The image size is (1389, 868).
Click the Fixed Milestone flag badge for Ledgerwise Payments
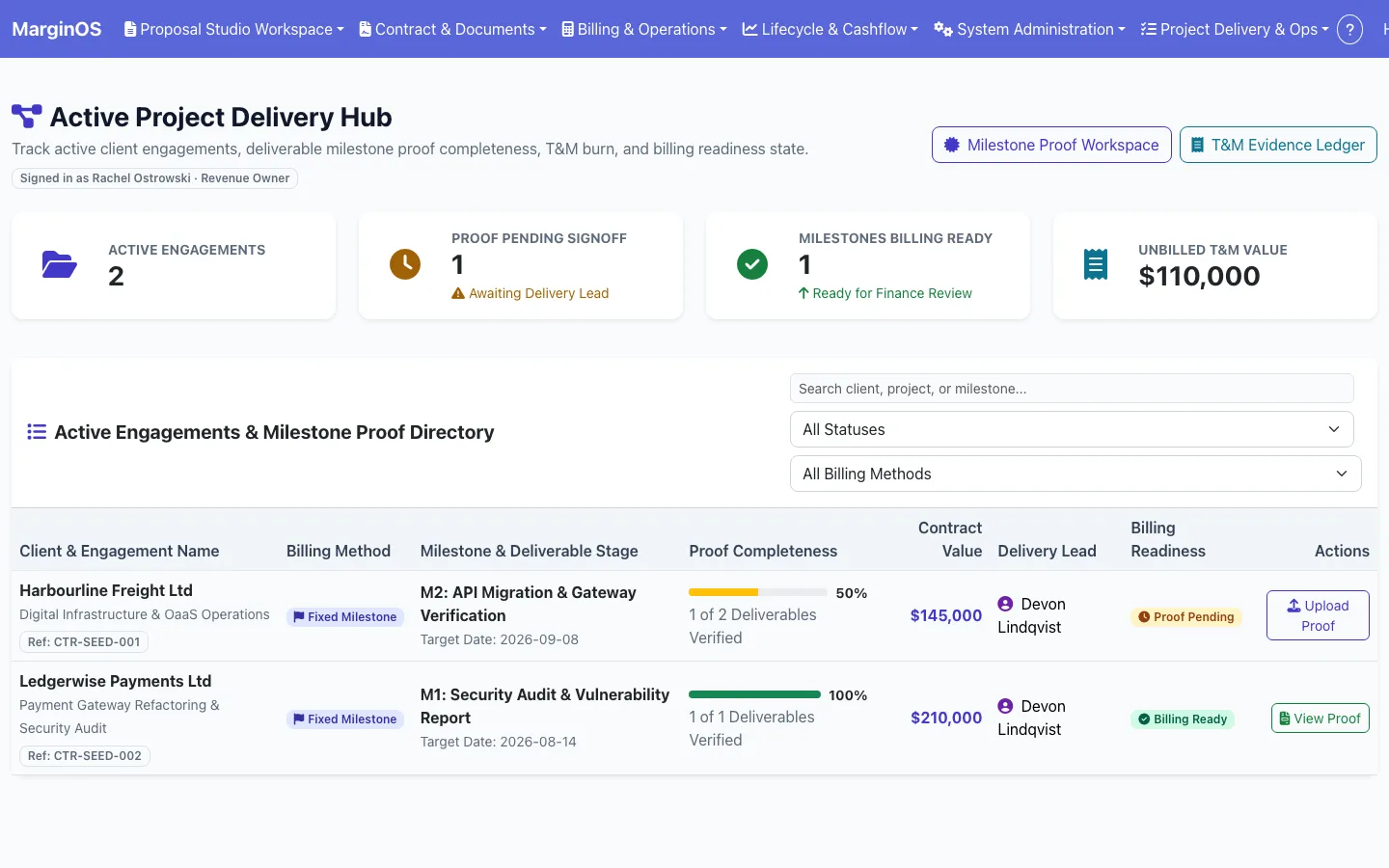coord(345,719)
